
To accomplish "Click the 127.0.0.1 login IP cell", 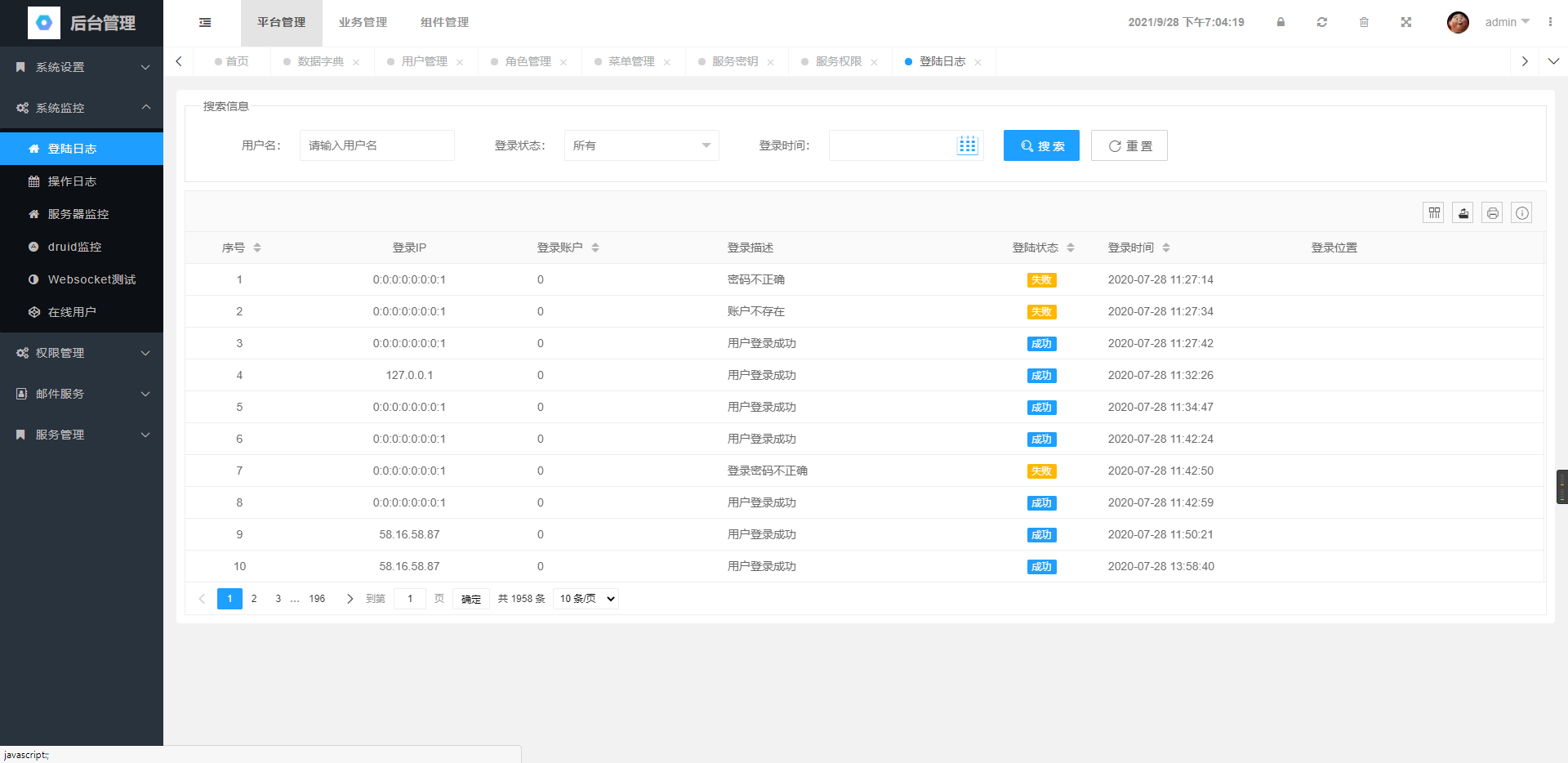I will point(409,375).
